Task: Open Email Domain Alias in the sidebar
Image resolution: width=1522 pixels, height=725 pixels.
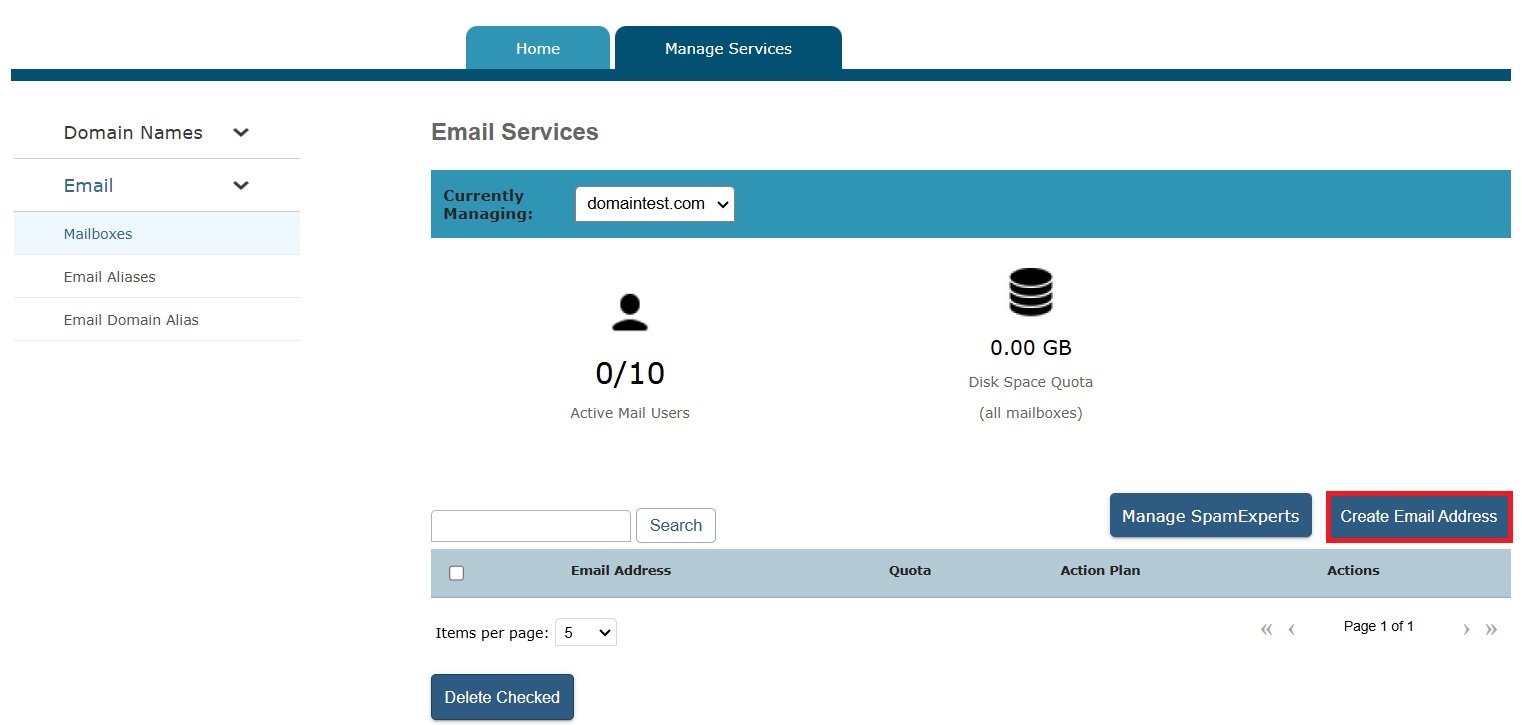Action: [131, 320]
